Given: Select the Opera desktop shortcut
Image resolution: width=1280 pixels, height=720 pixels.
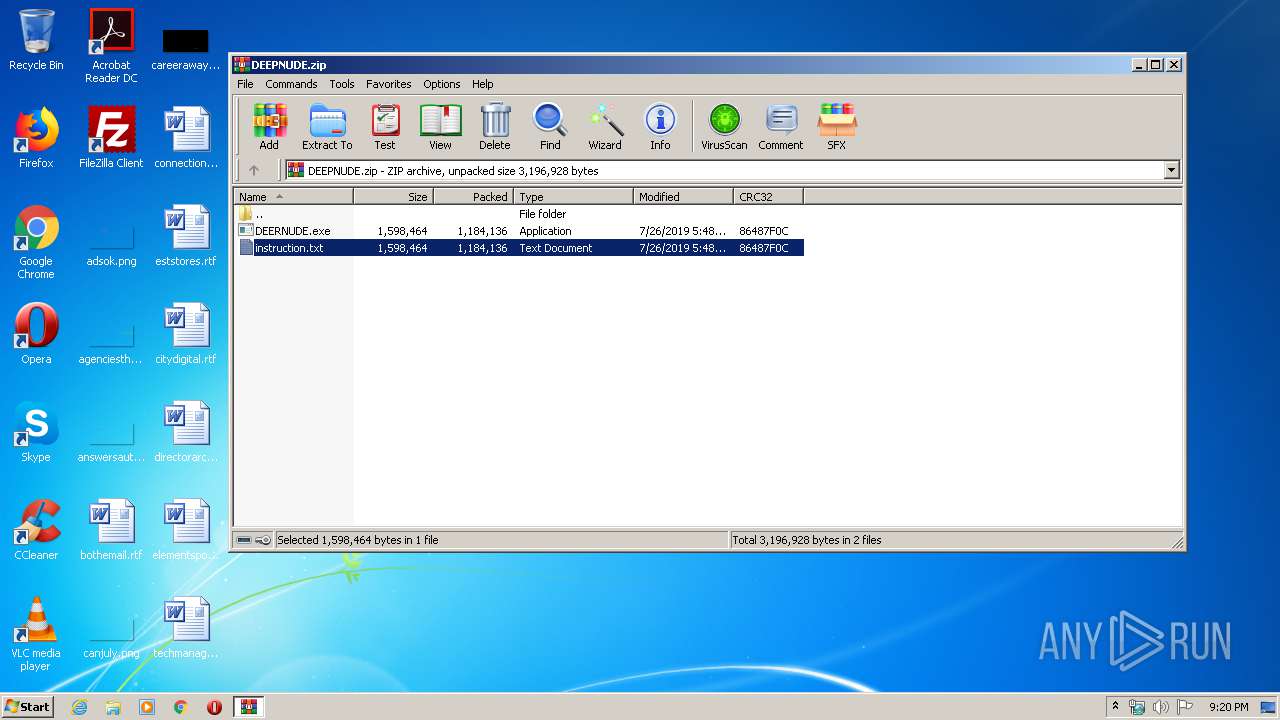Looking at the screenshot, I should point(36,334).
